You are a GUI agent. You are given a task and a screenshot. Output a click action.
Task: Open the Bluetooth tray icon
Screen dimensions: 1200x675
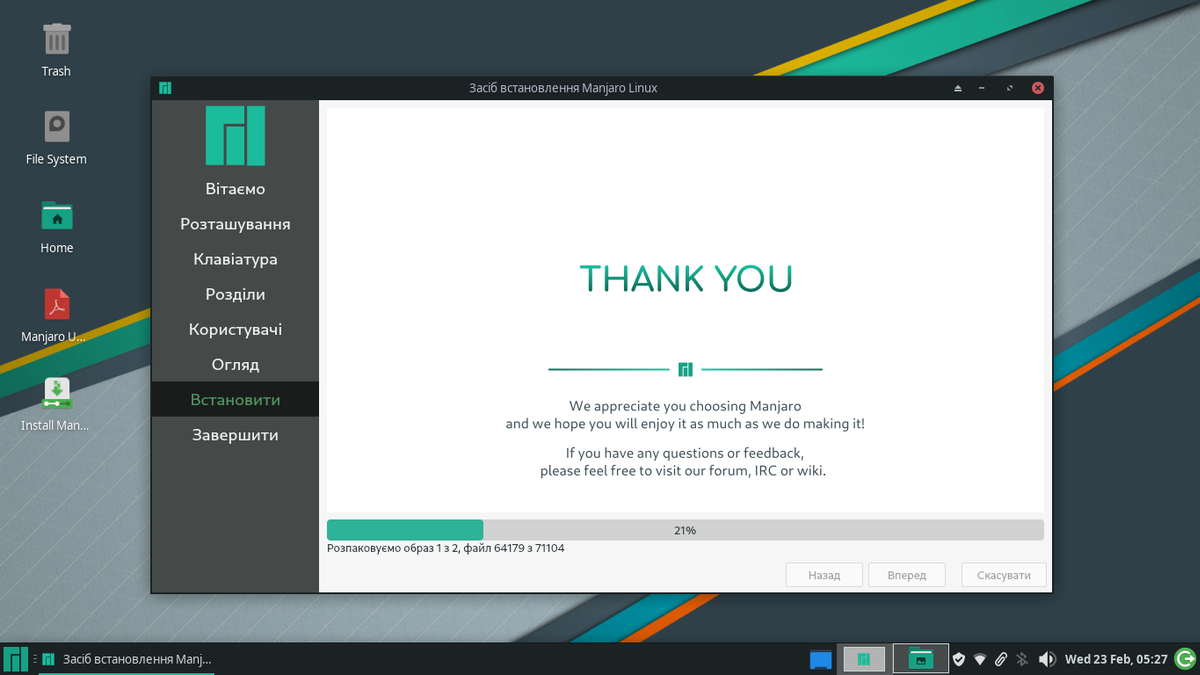1022,659
